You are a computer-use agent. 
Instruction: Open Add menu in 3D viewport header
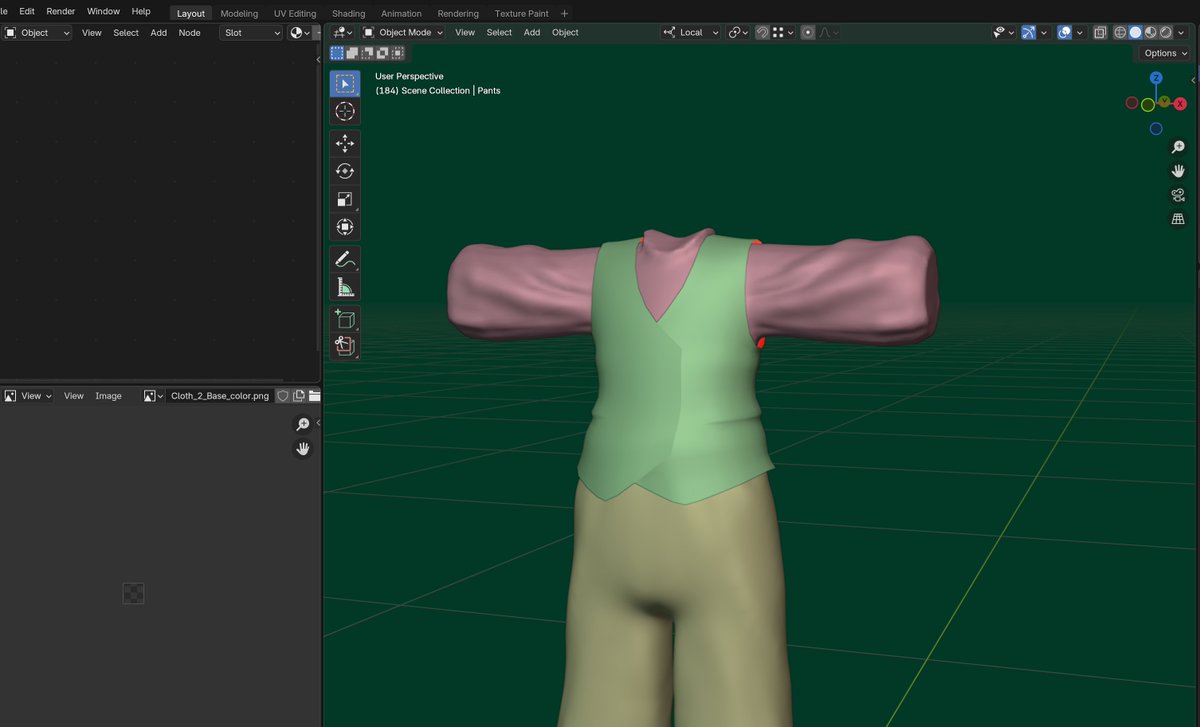coord(532,32)
